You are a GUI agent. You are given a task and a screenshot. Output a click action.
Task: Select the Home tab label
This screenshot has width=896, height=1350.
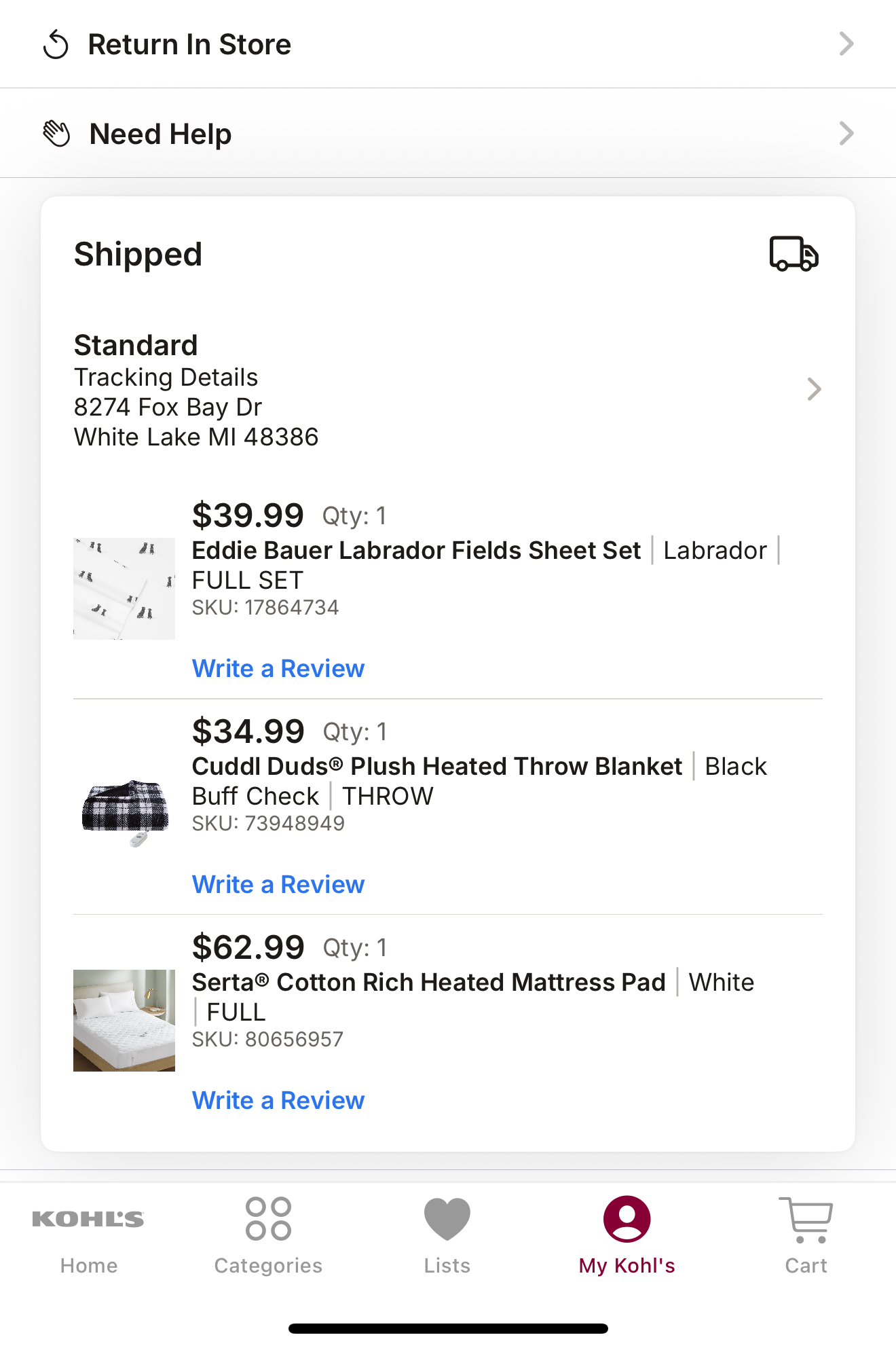pos(89,1266)
